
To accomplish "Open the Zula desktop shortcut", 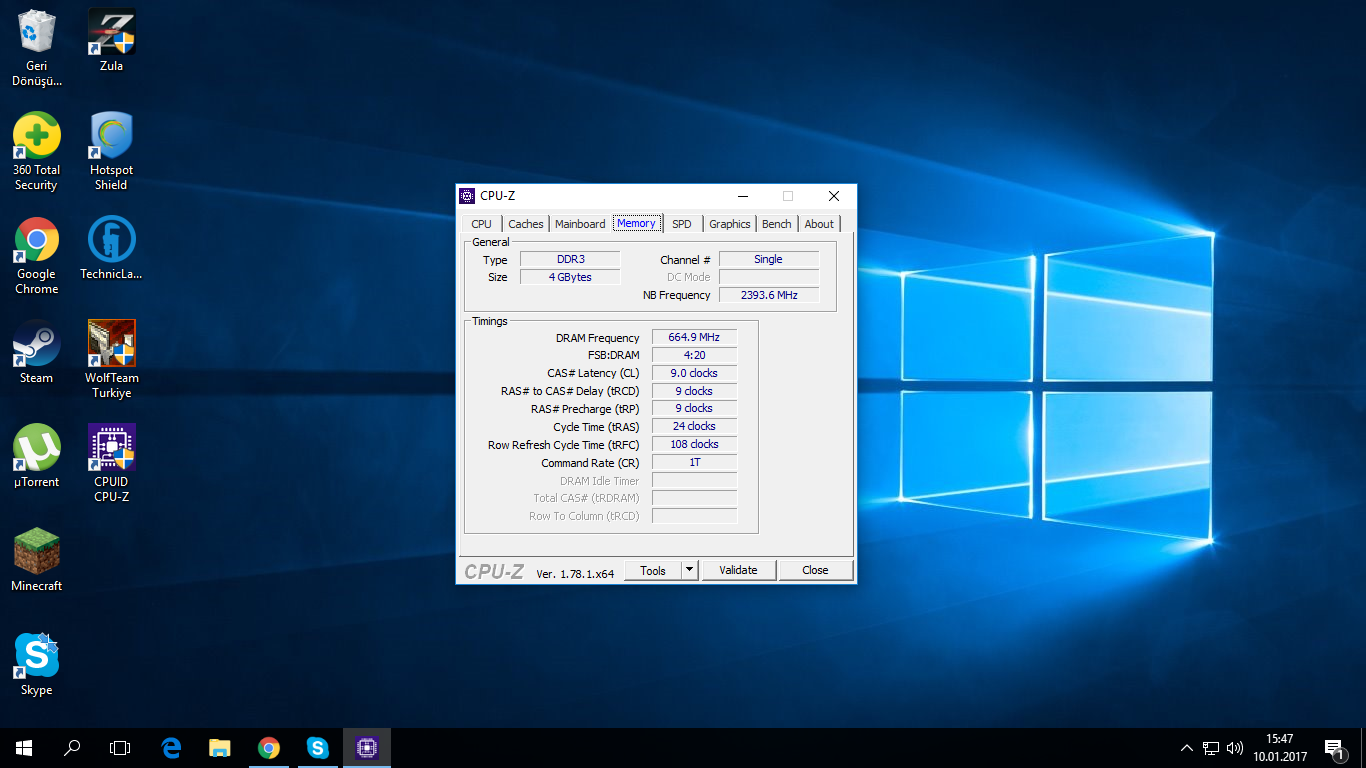I will 111,33.
